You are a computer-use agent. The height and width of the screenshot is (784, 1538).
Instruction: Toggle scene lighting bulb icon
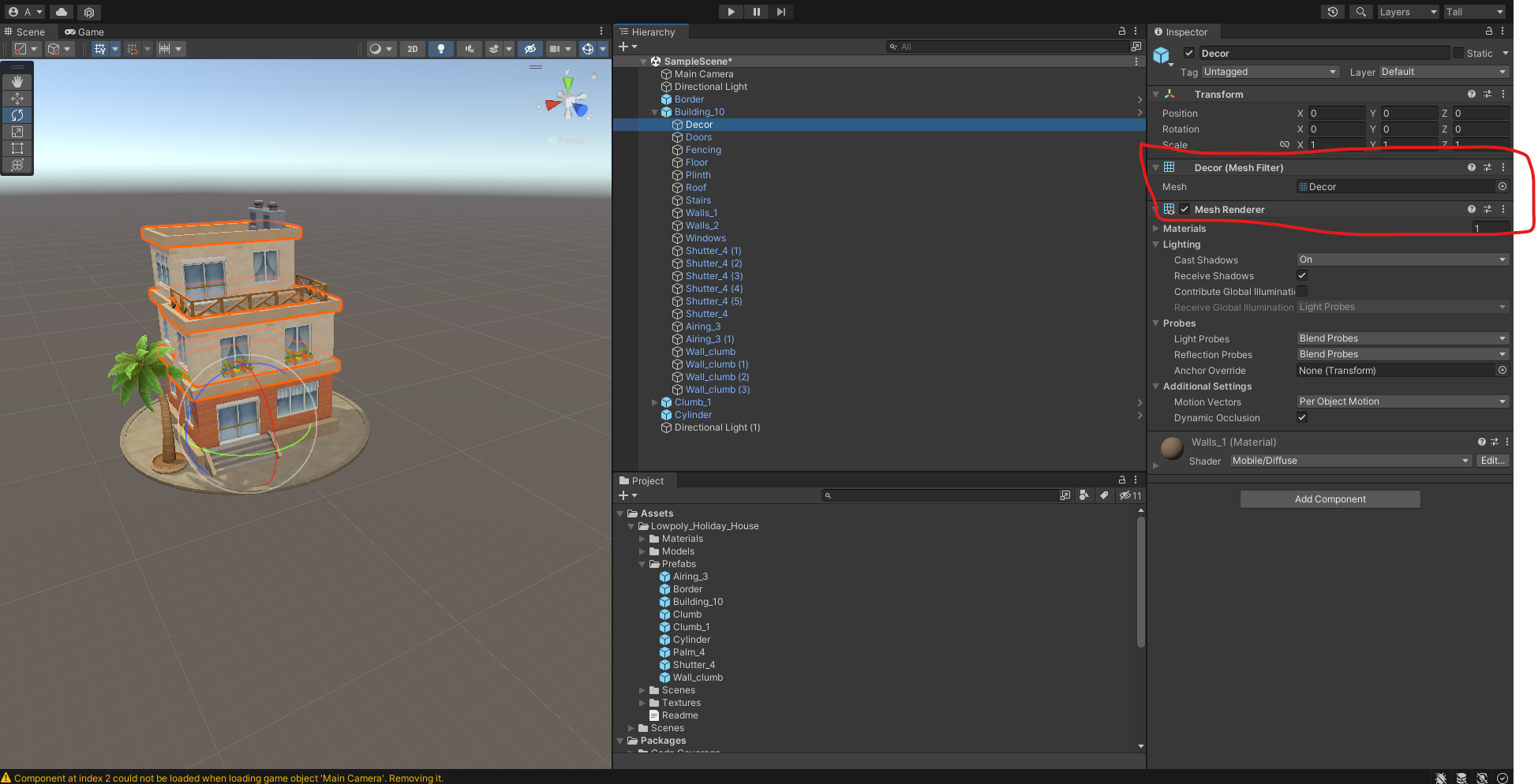(x=440, y=49)
